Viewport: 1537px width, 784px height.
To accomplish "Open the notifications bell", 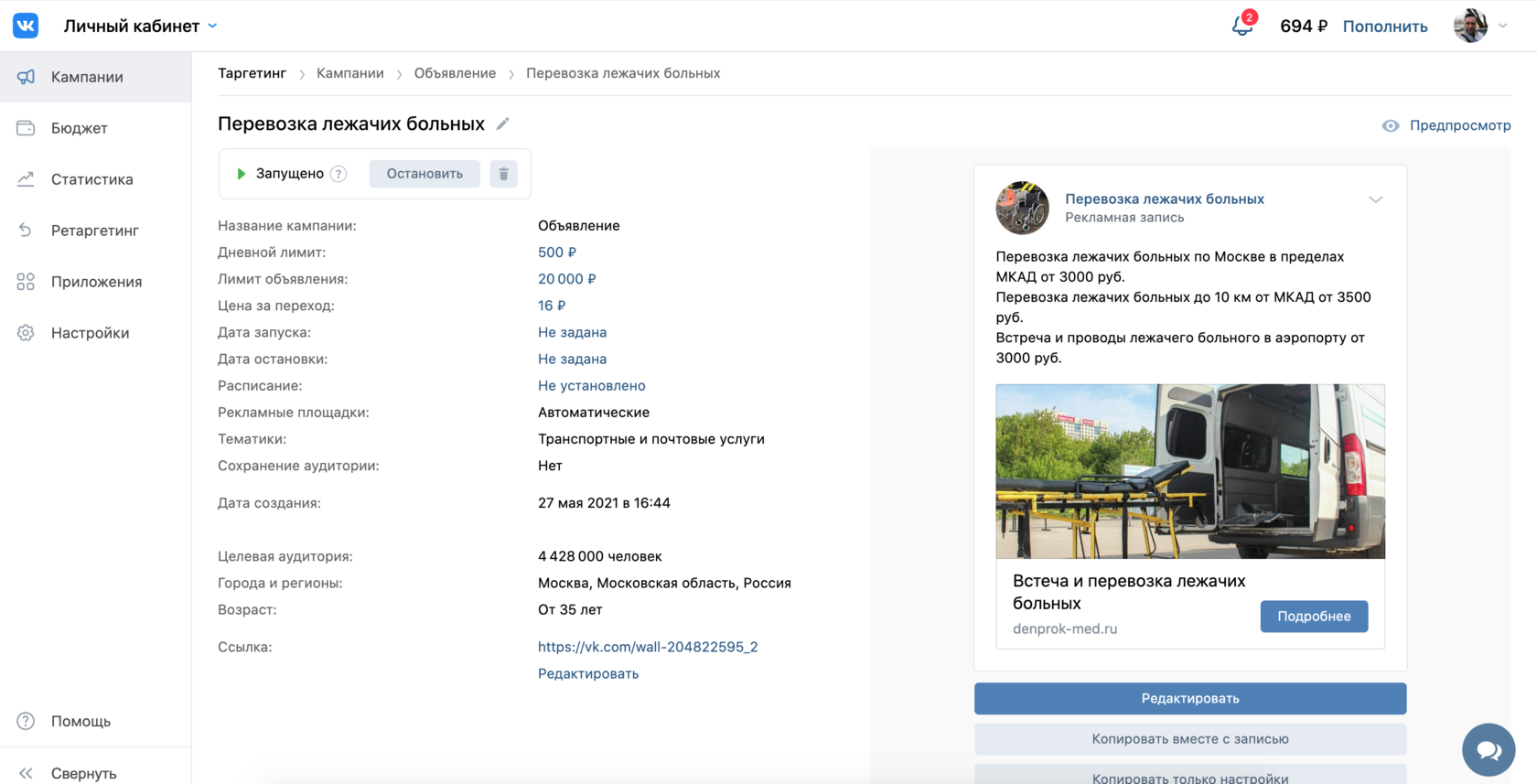I will pyautogui.click(x=1241, y=26).
